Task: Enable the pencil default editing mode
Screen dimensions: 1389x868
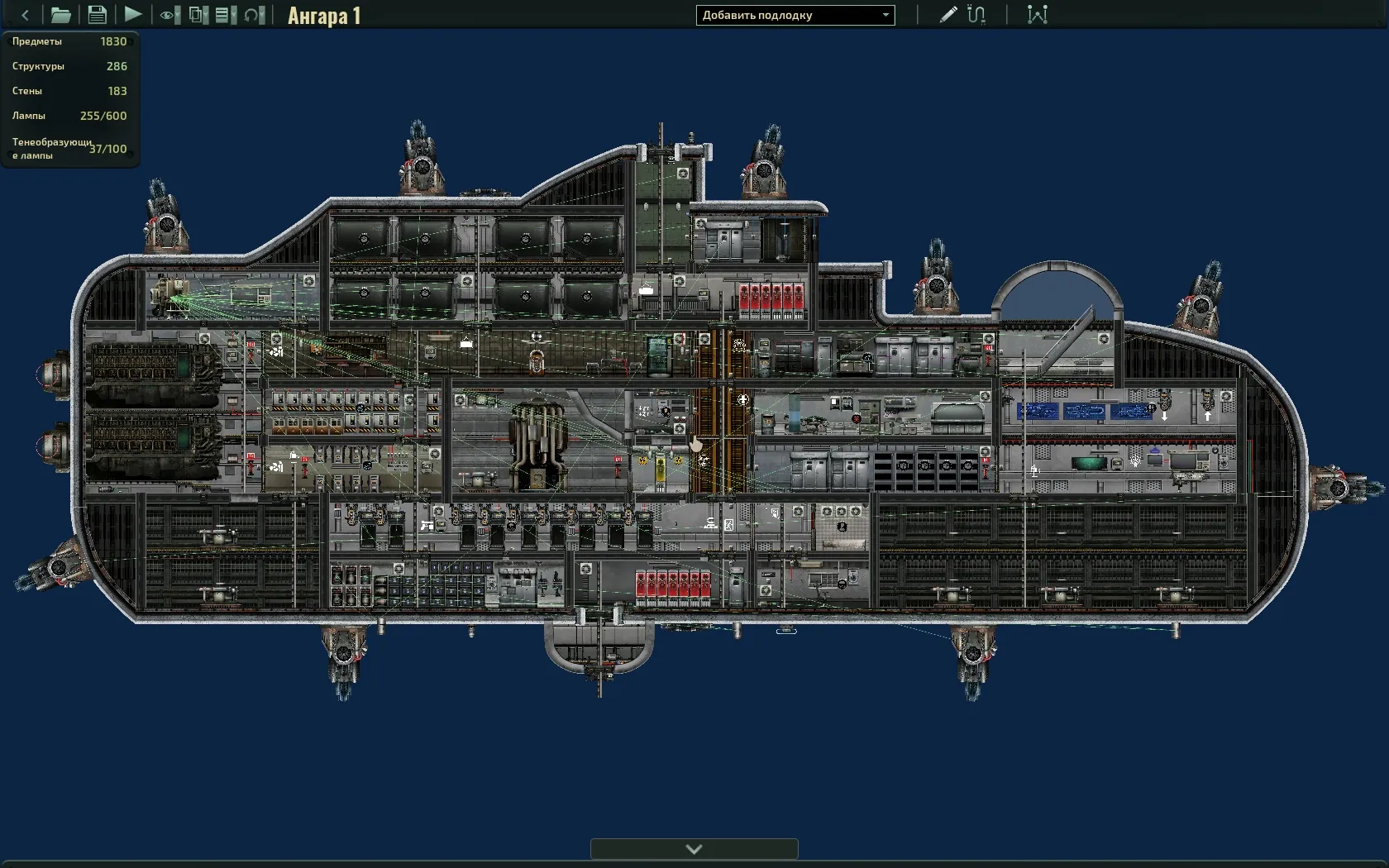Action: 948,15
